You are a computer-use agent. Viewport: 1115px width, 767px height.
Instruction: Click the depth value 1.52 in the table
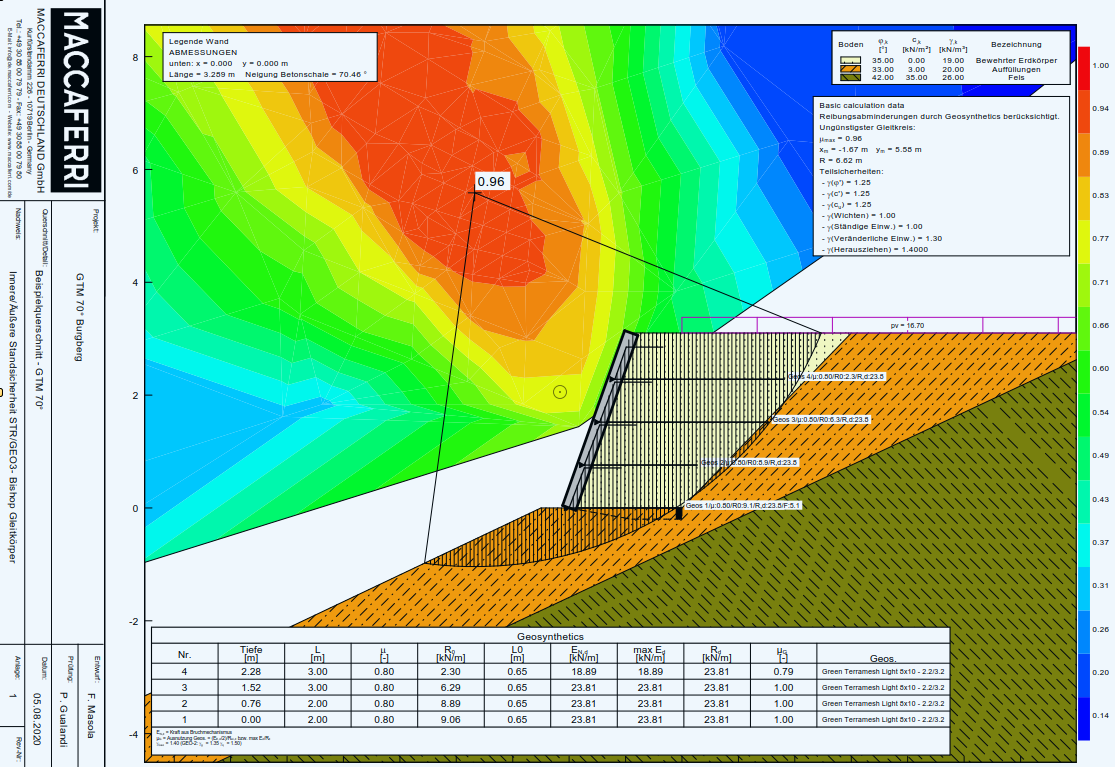[251, 688]
